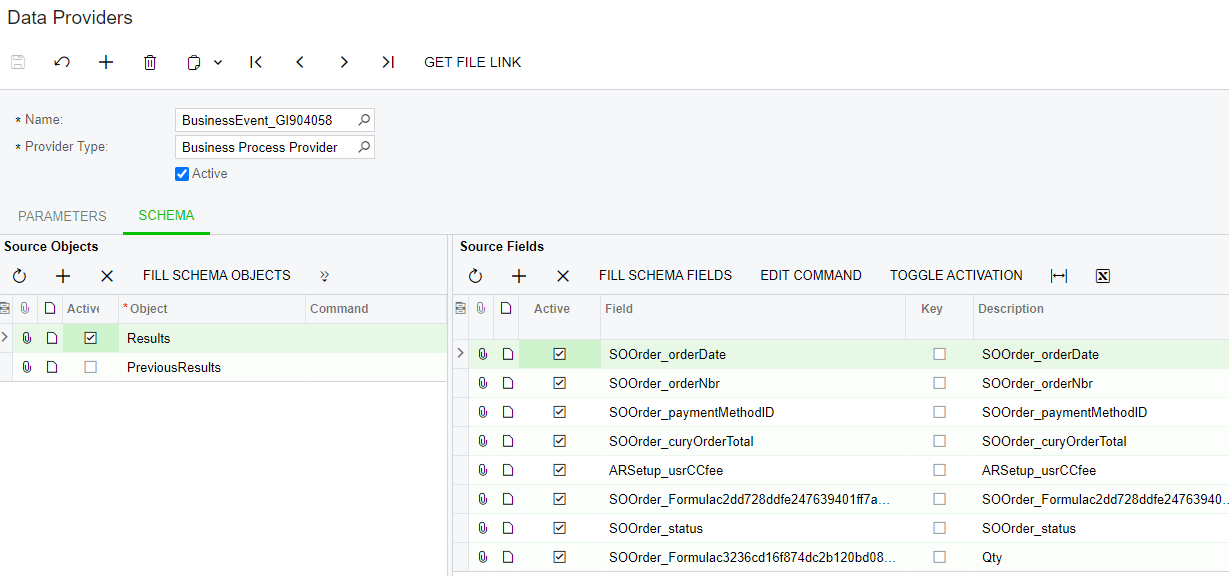The image size is (1229, 576).
Task: Add a new data provider record
Action: click(106, 62)
